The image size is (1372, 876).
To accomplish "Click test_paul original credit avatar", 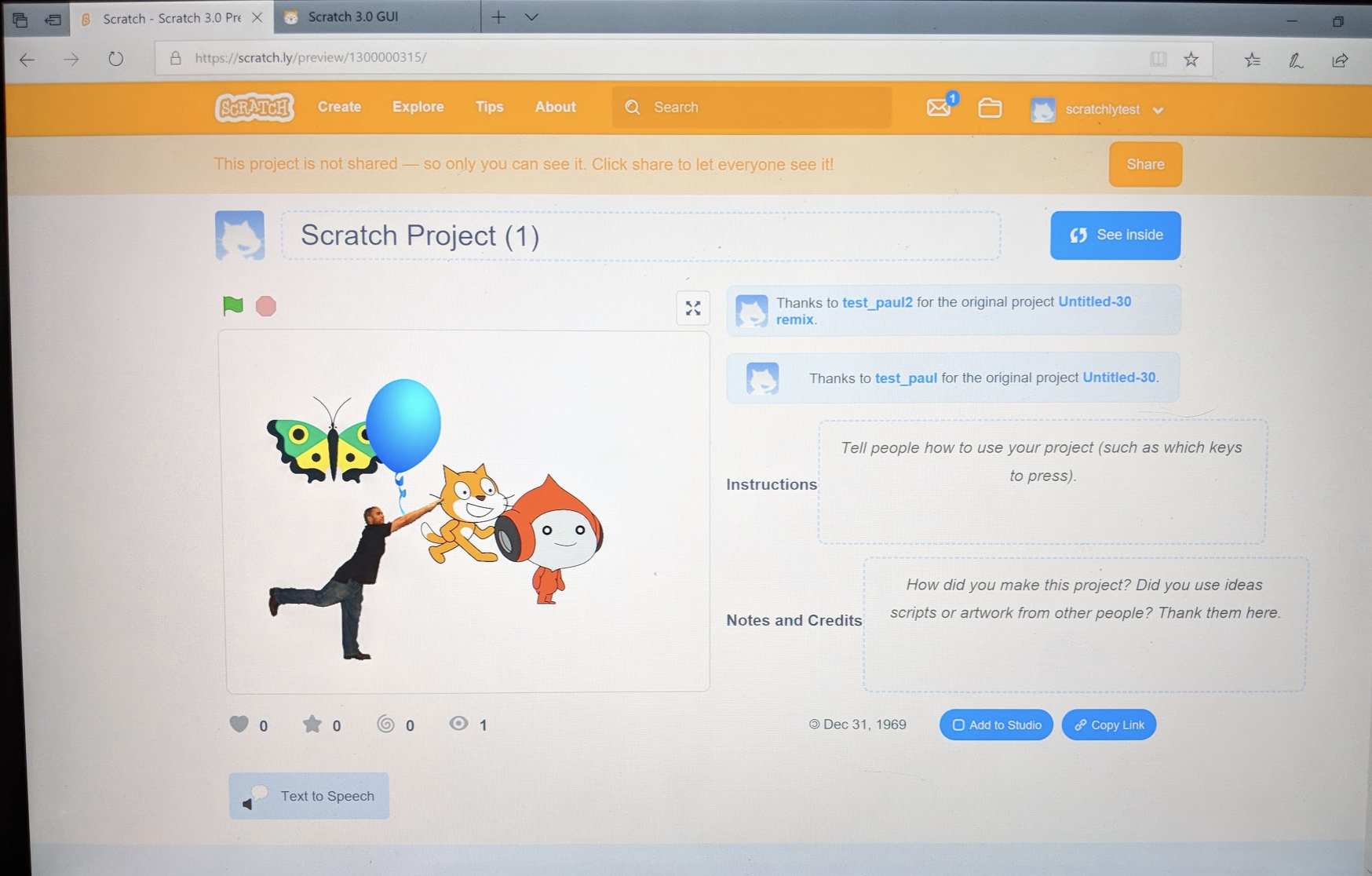I will point(762,378).
